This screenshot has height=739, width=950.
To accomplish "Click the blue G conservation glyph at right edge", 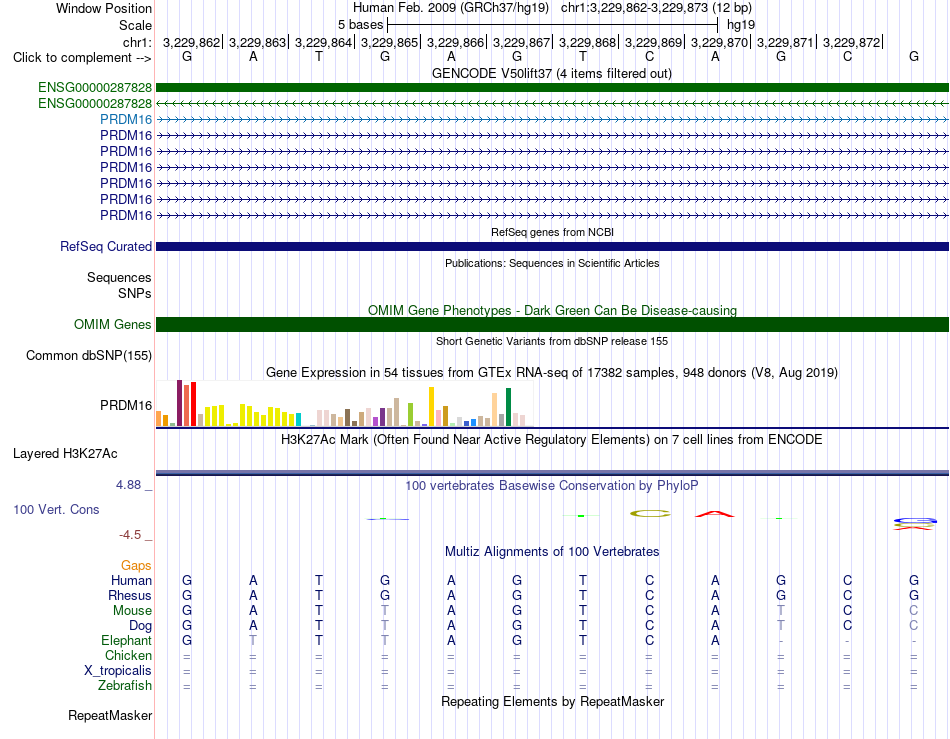I will 915,520.
